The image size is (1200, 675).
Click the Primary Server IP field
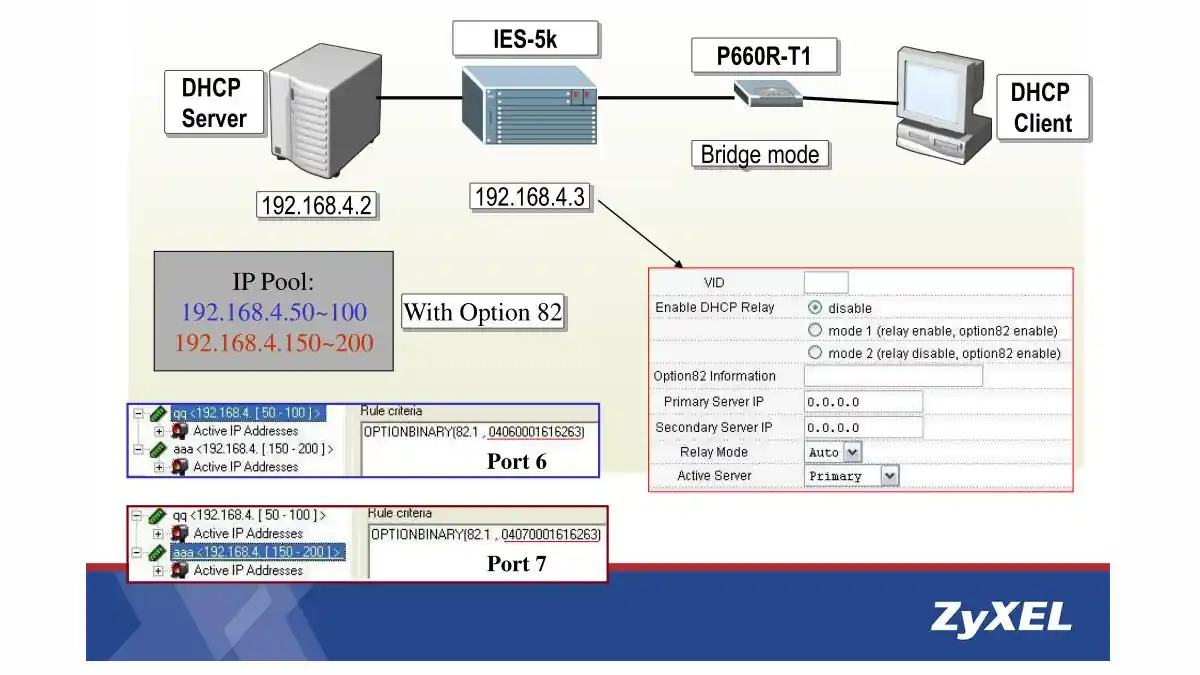click(863, 402)
